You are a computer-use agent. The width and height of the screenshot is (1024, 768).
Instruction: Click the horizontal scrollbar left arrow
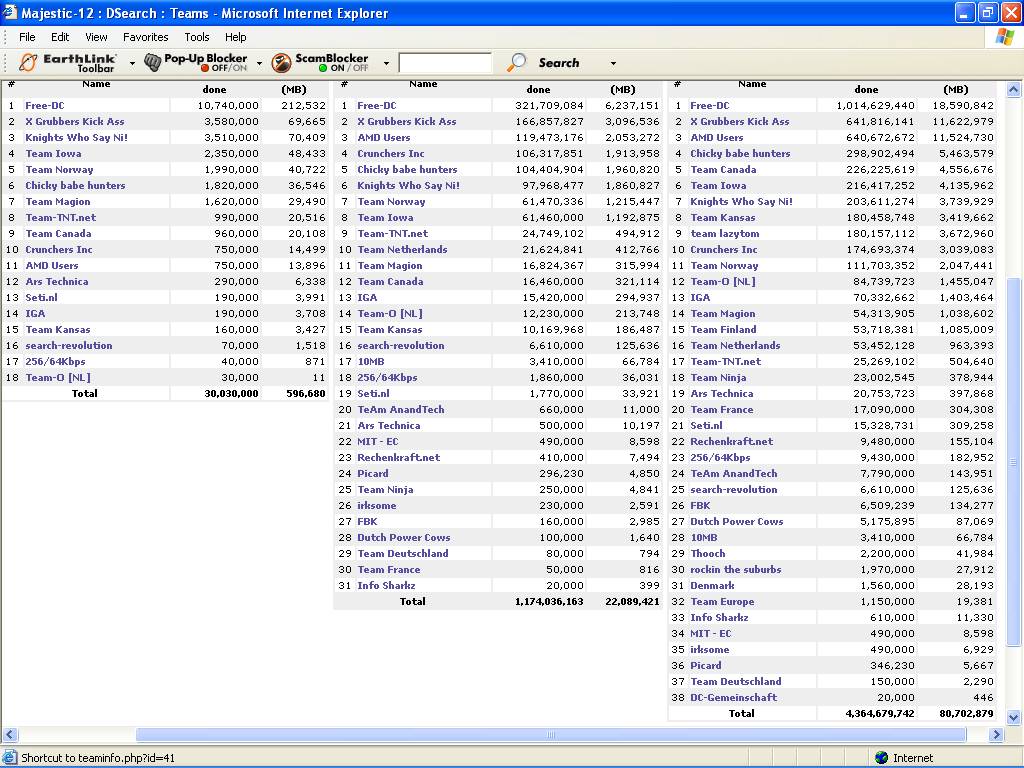click(9, 735)
